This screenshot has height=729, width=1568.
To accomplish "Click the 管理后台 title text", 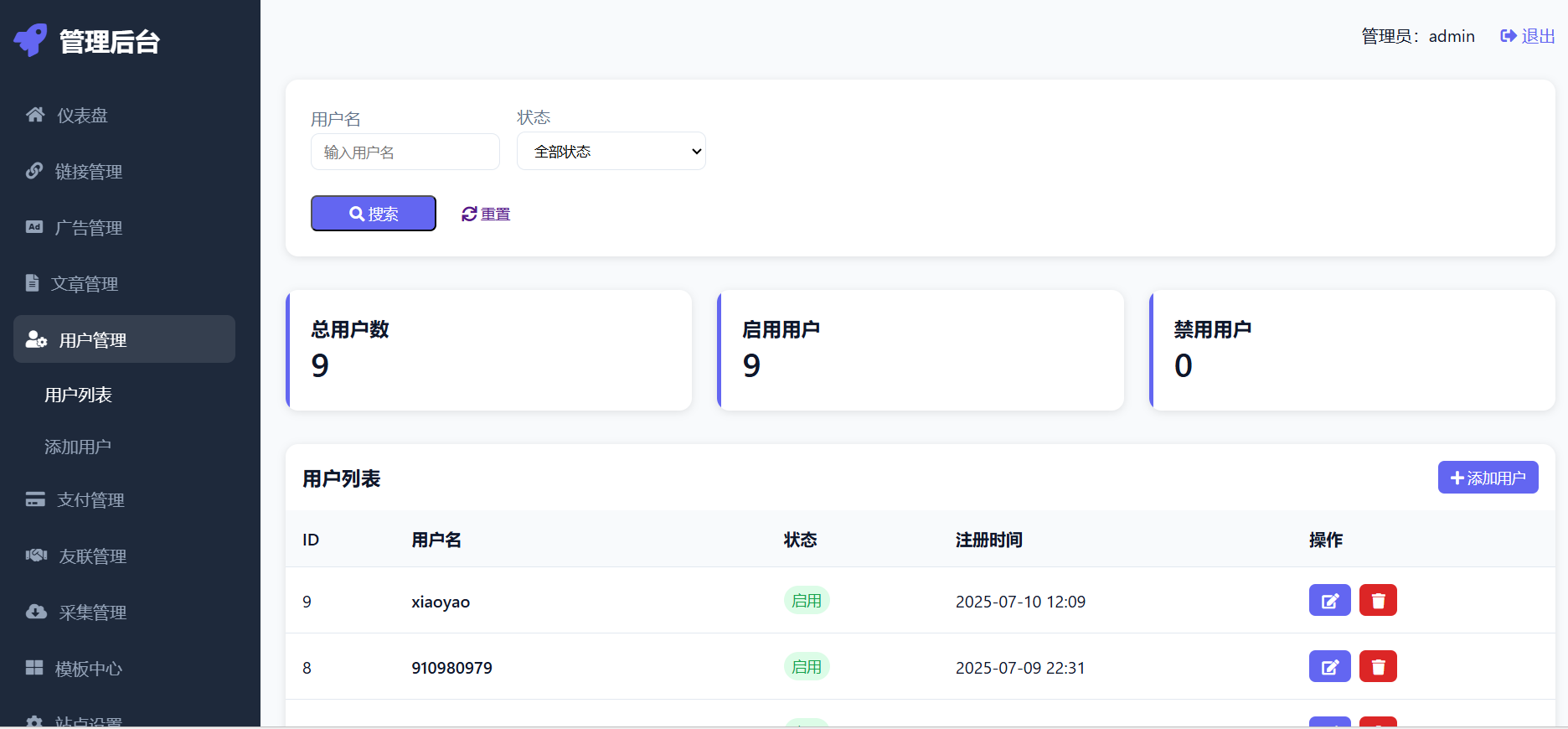I will tap(110, 41).
